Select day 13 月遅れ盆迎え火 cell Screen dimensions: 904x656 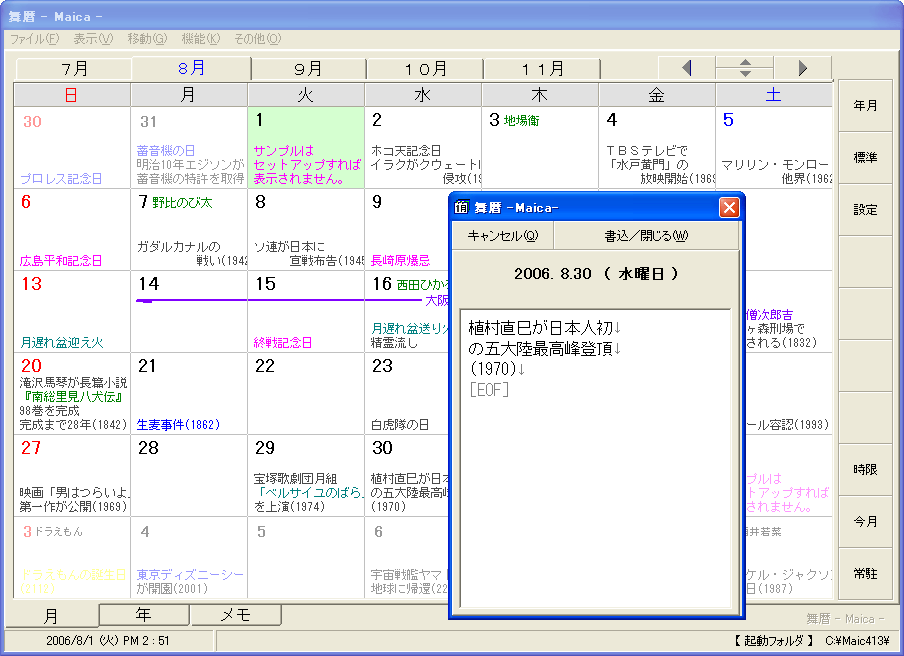pos(72,311)
